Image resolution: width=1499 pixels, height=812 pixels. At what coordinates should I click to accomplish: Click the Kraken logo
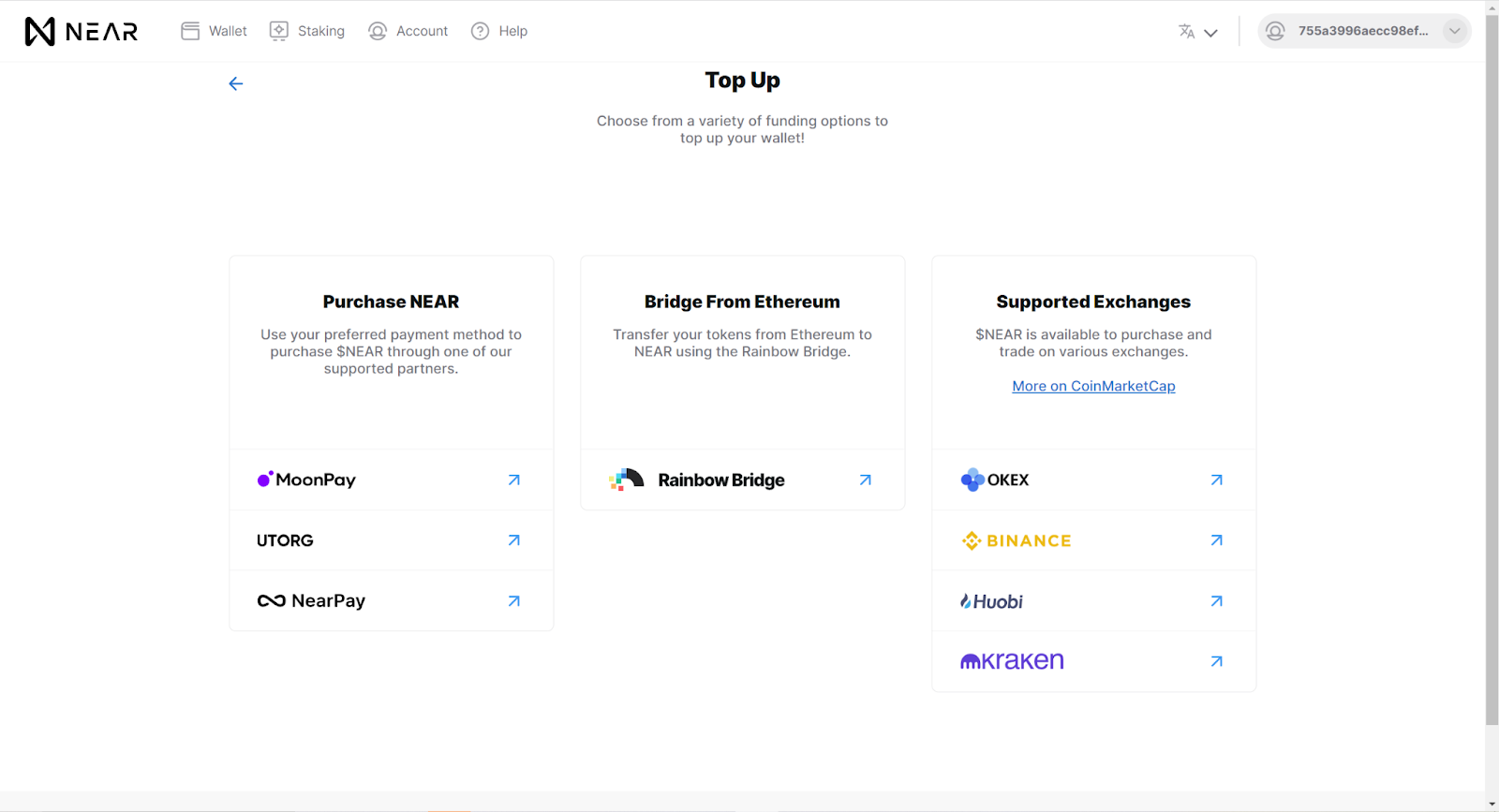click(x=1012, y=661)
